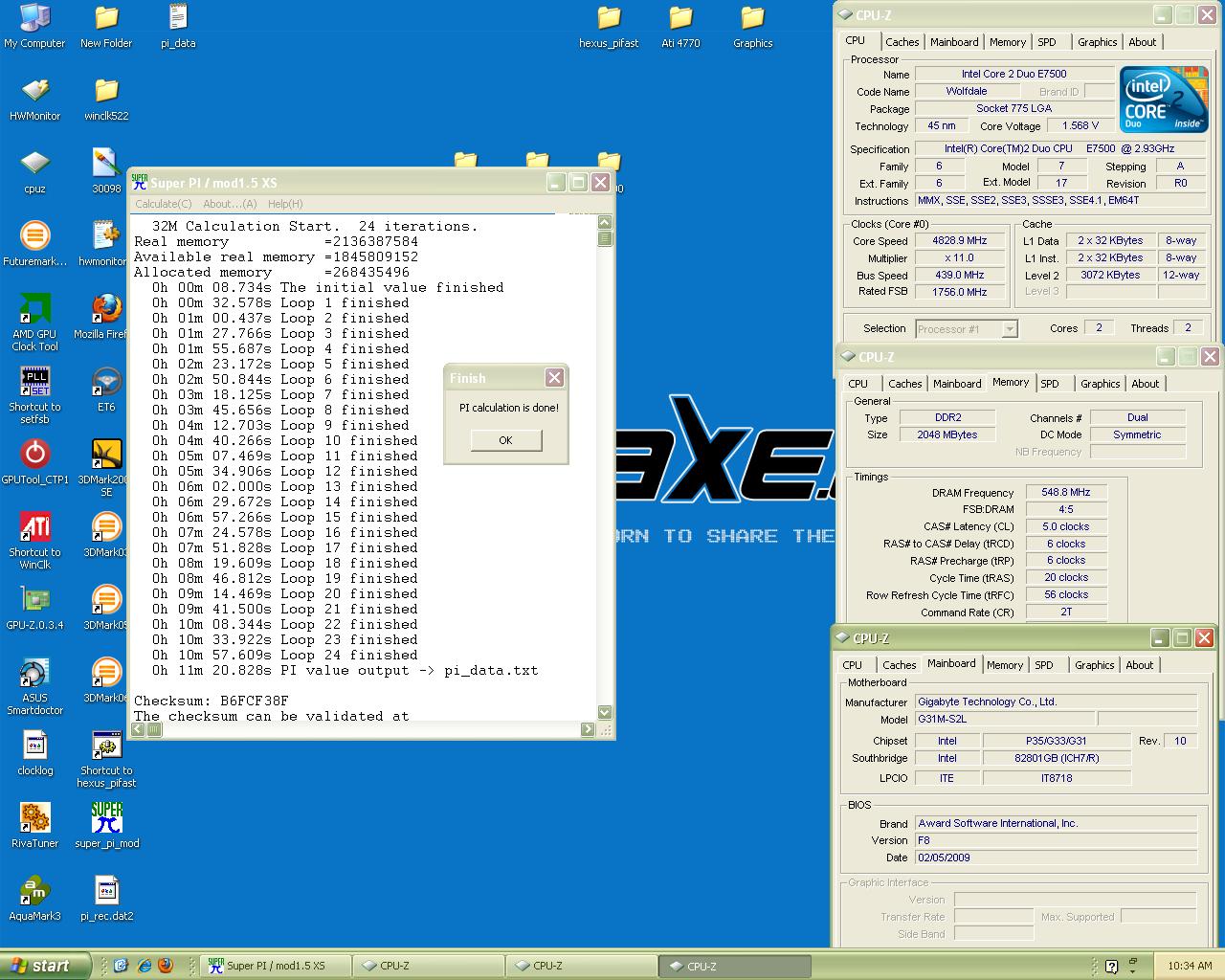Open the About...(A) menu in Super PI
Viewport: 1225px width, 980px height.
coord(230,204)
